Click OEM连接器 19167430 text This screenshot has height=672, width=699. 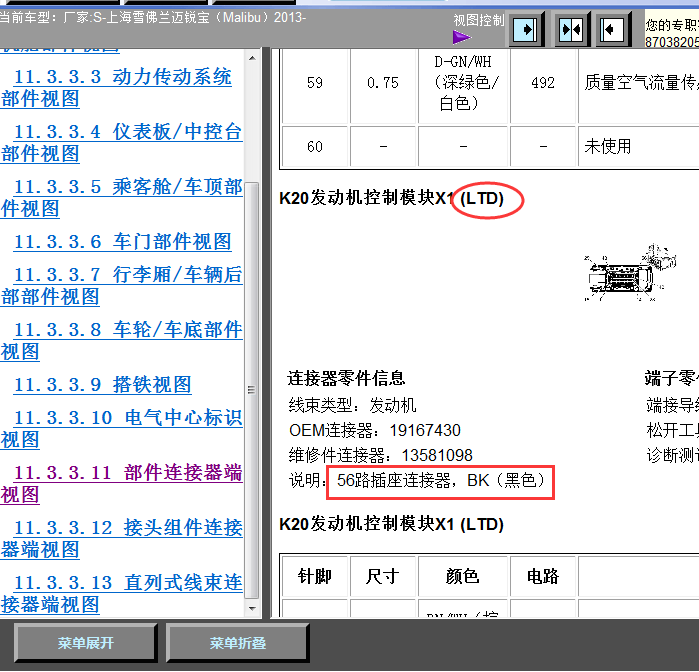[x=374, y=430]
